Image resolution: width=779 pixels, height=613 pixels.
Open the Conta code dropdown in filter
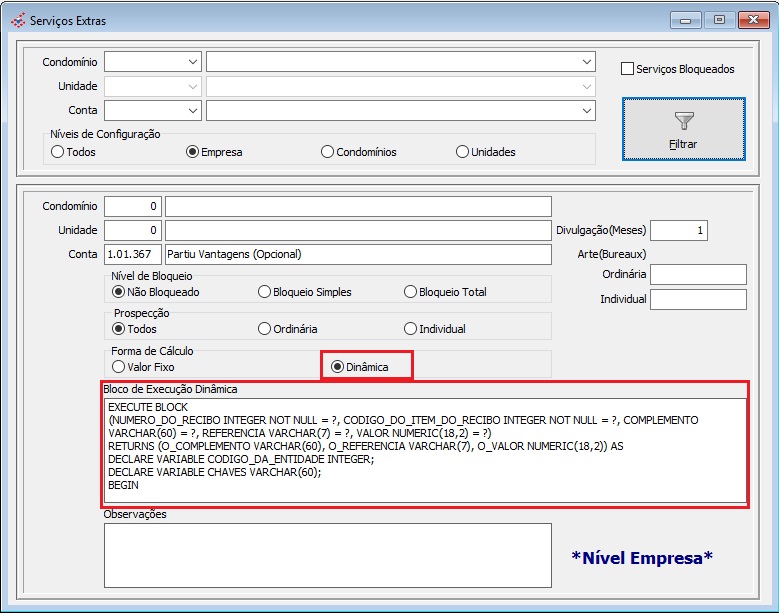pos(192,110)
